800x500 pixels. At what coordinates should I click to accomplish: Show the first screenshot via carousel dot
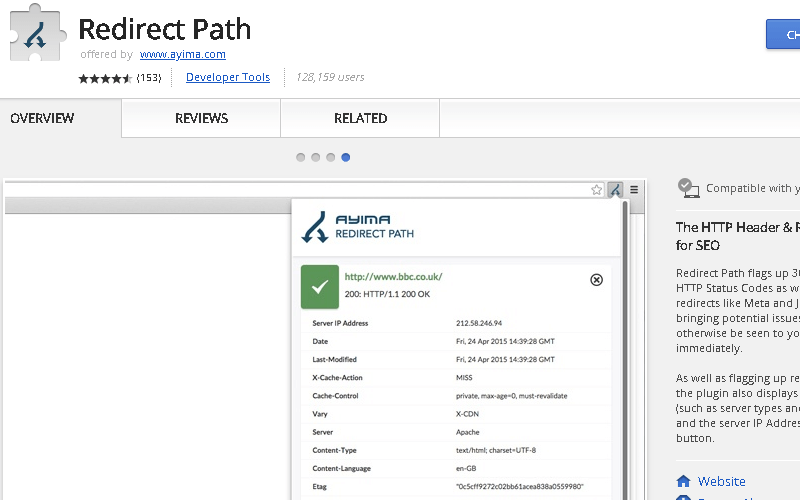coord(301,157)
